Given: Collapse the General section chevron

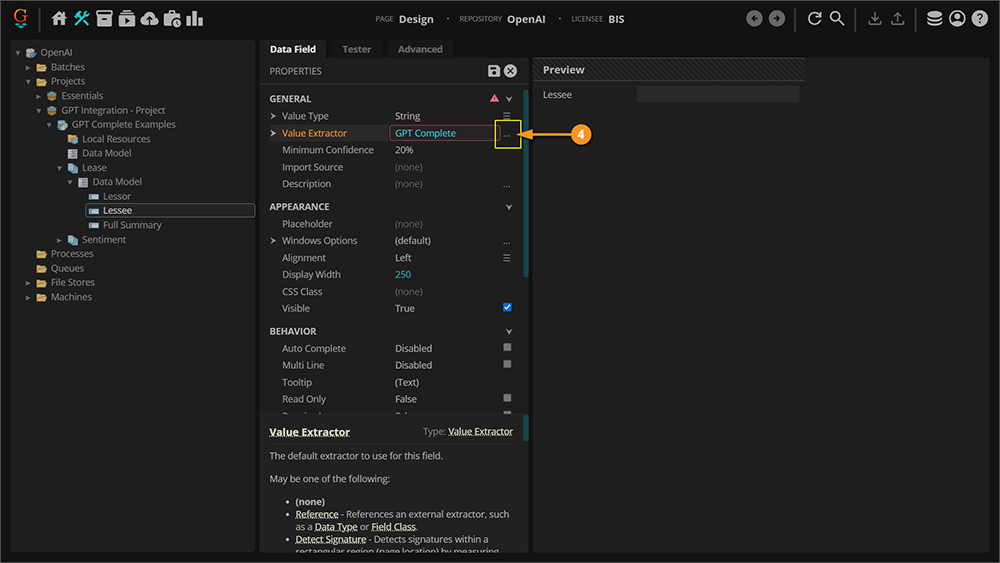Looking at the screenshot, I should point(509,99).
